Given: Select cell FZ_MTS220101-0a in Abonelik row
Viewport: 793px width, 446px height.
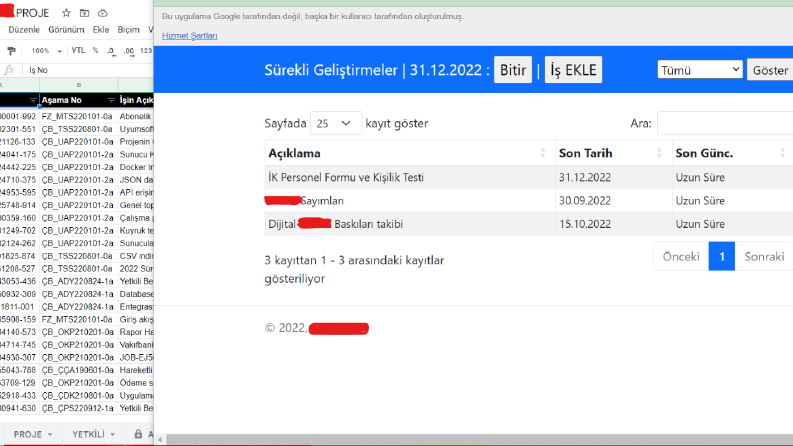Looking at the screenshot, I should [x=77, y=116].
